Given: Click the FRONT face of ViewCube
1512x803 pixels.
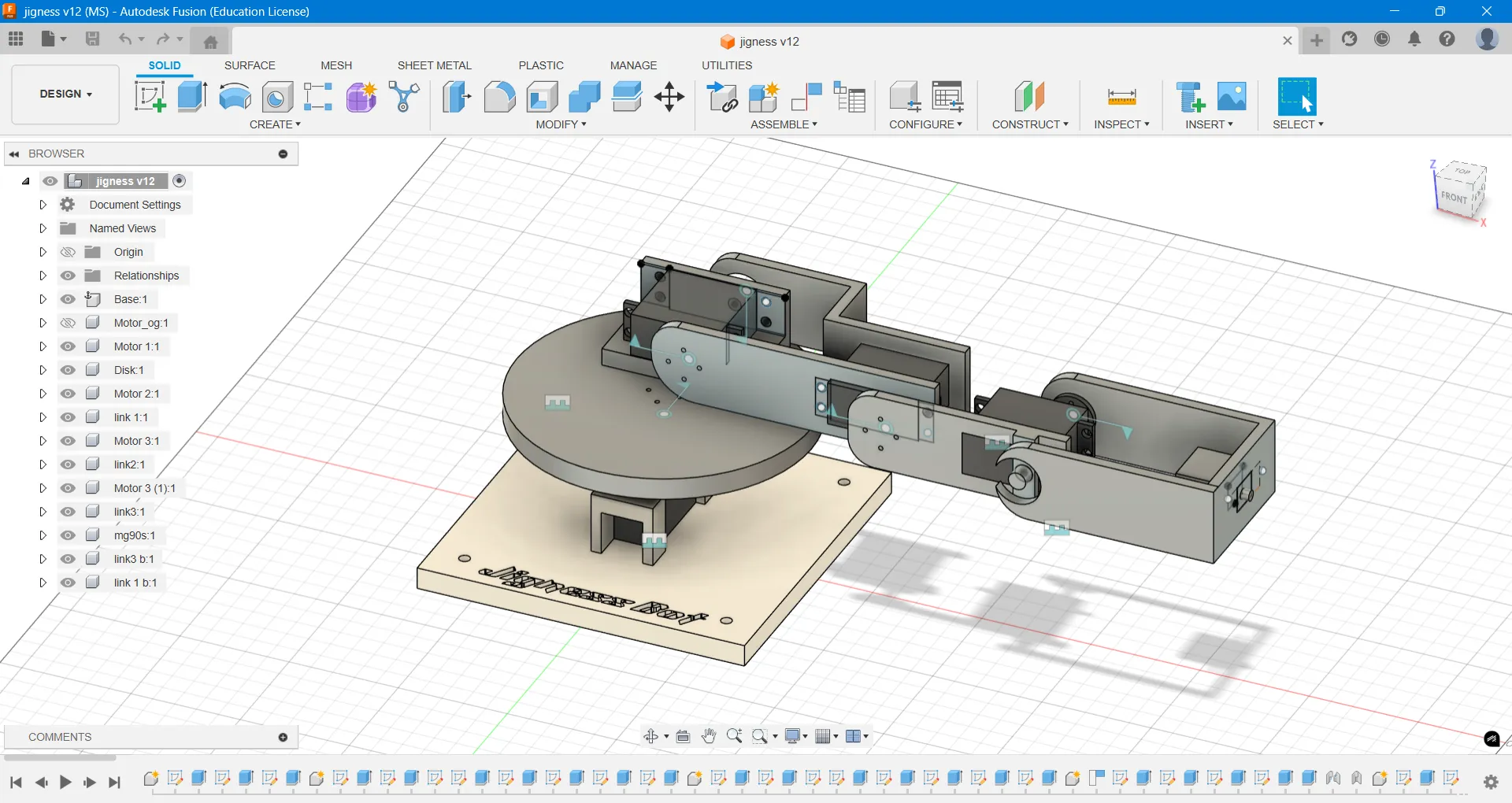Looking at the screenshot, I should (x=1454, y=198).
